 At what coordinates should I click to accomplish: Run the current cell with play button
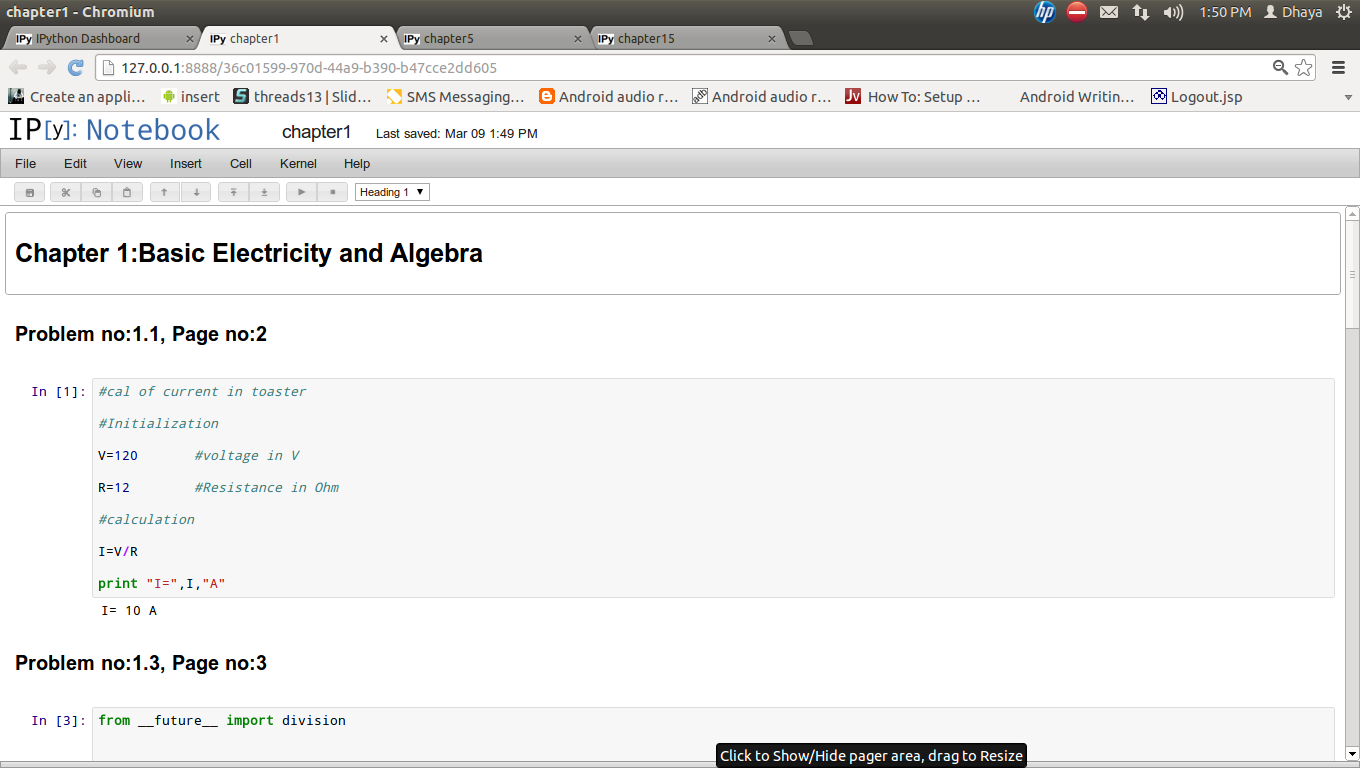(302, 192)
